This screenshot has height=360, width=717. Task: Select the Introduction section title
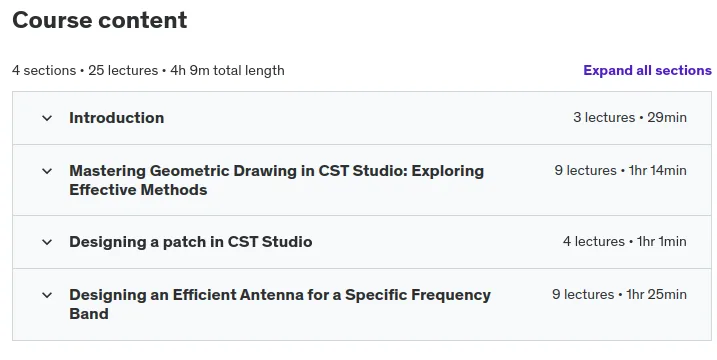(x=117, y=118)
